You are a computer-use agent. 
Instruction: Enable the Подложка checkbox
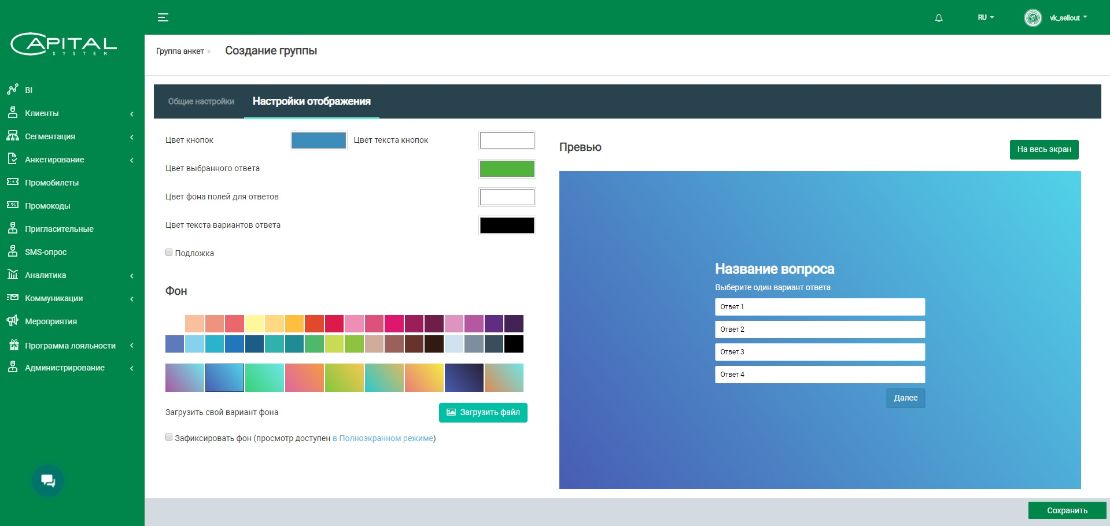(x=169, y=252)
